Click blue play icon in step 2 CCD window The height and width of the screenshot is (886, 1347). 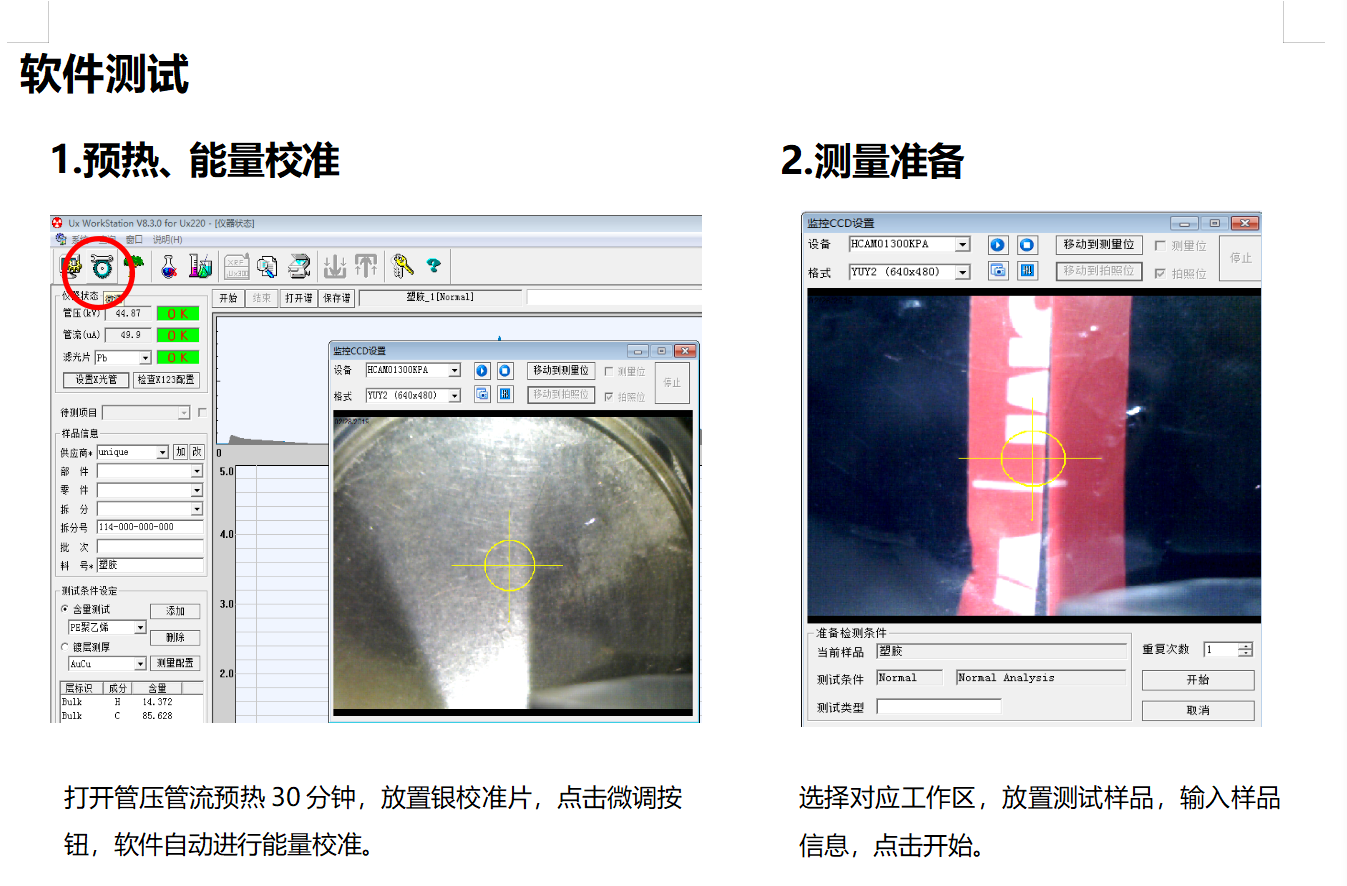click(x=998, y=245)
